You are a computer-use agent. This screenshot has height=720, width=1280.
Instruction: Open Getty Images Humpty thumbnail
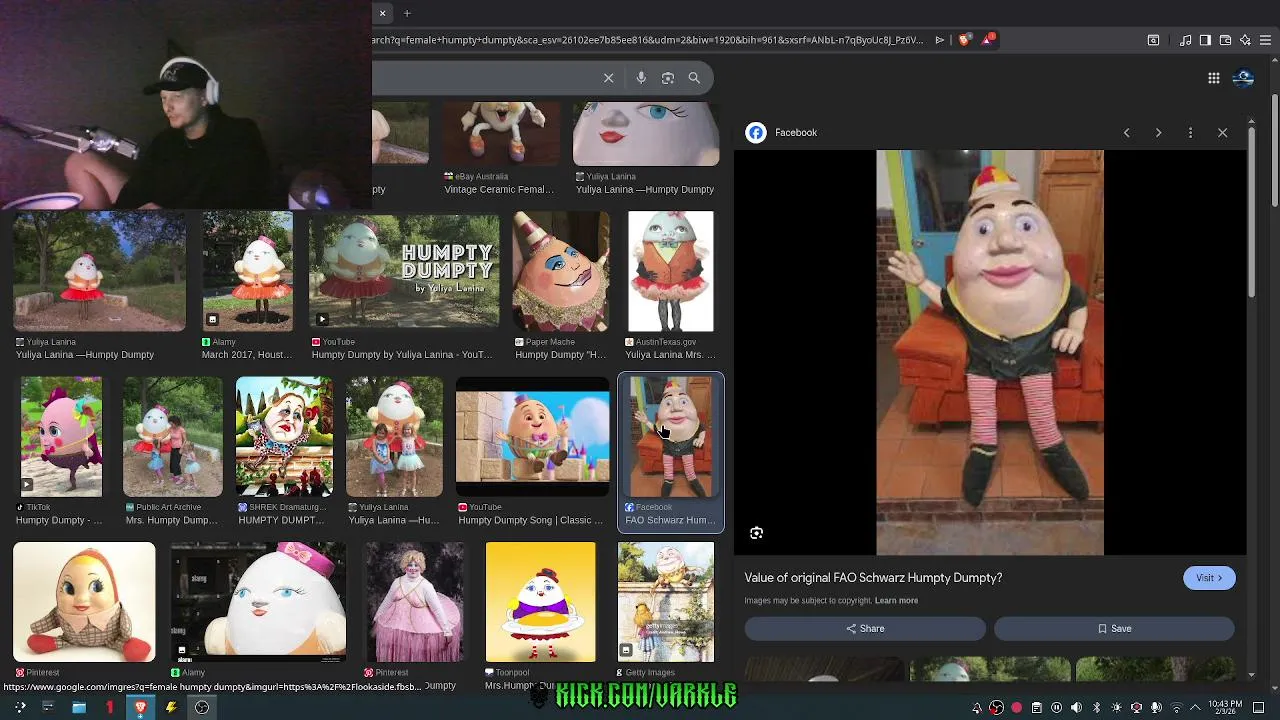(666, 602)
